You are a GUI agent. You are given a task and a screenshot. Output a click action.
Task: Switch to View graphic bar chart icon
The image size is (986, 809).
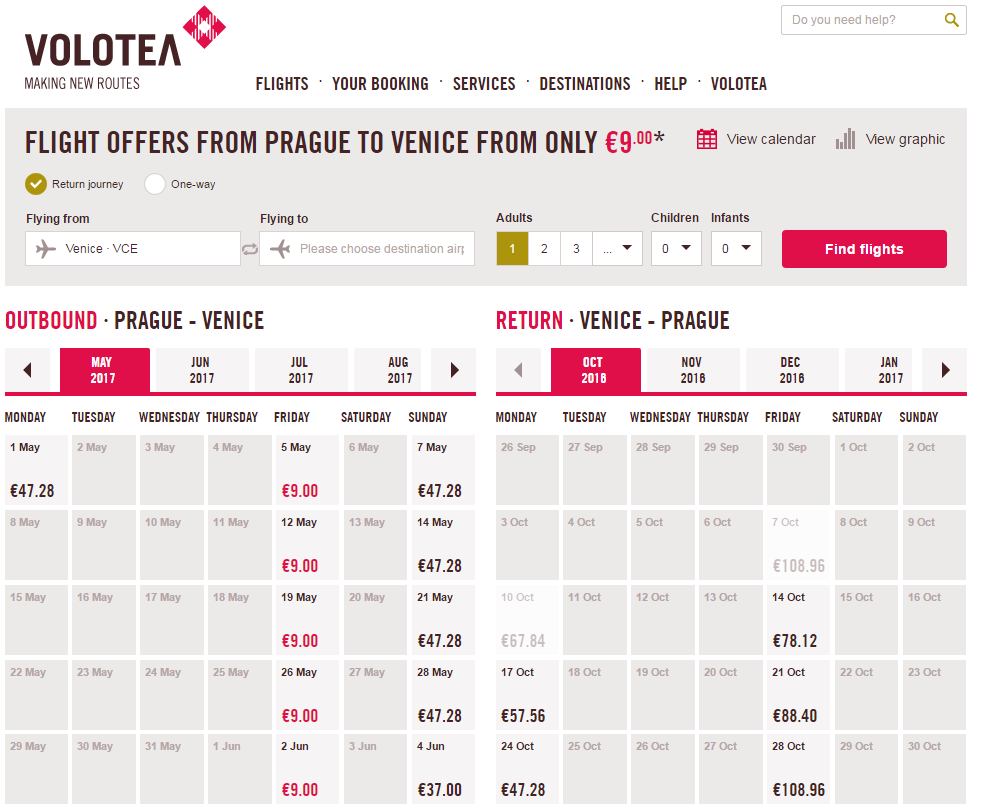click(846, 140)
